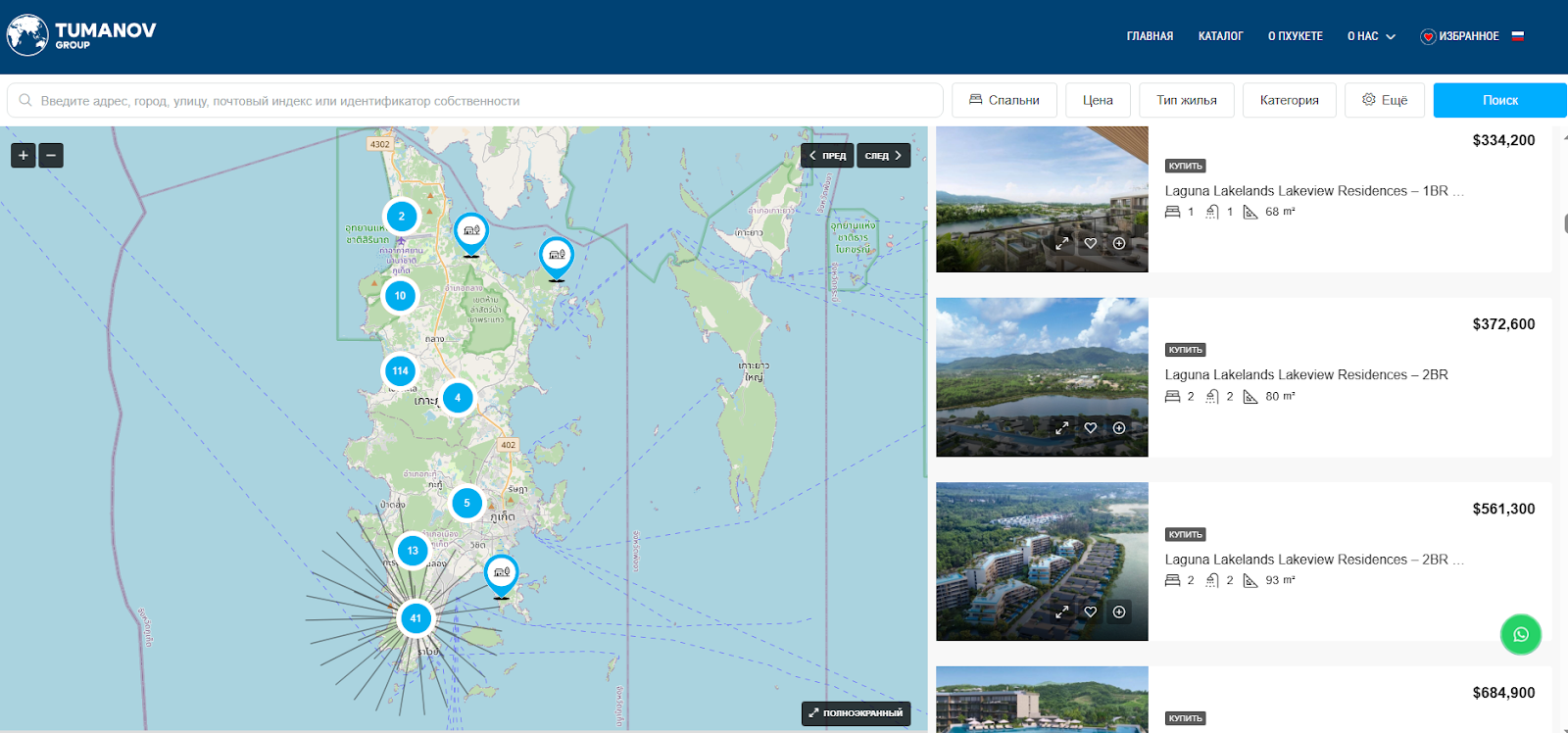Add $372,600 Lakeview 2BR listing to compare
Screen dimensions: 1568x733
click(x=1119, y=427)
